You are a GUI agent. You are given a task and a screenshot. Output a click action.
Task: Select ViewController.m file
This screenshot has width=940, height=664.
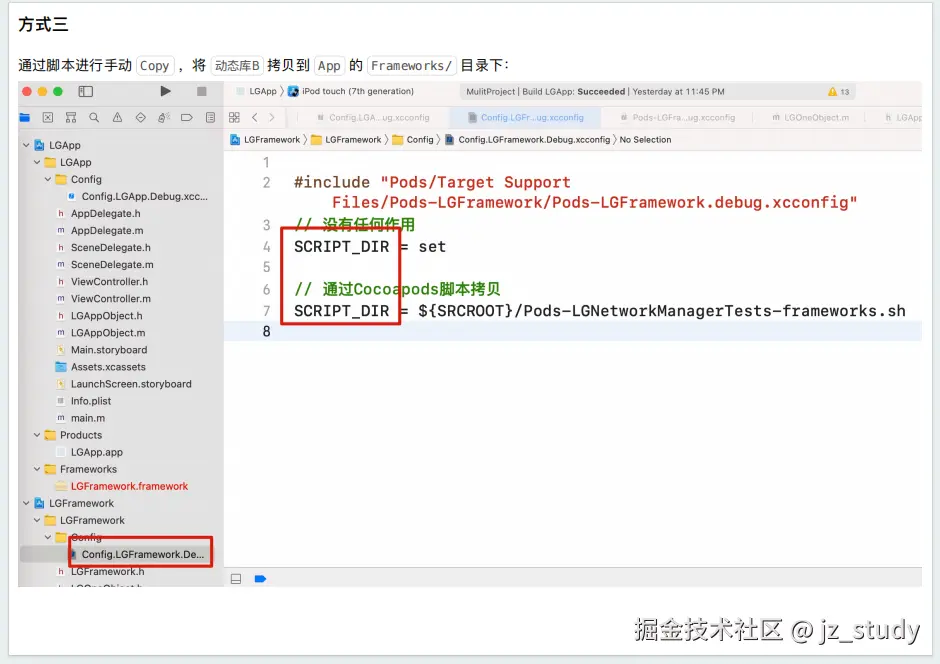pyautogui.click(x=104, y=298)
